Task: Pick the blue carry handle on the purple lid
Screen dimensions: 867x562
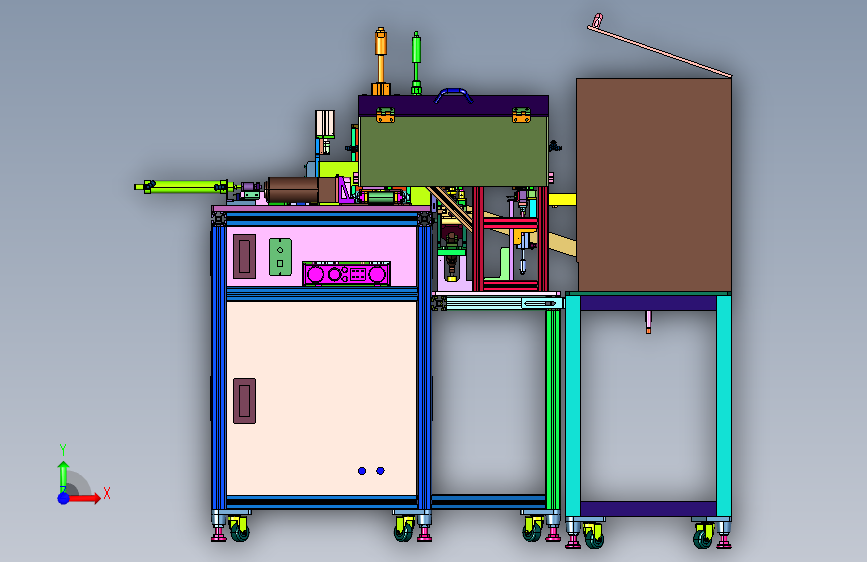Action: [x=454, y=96]
